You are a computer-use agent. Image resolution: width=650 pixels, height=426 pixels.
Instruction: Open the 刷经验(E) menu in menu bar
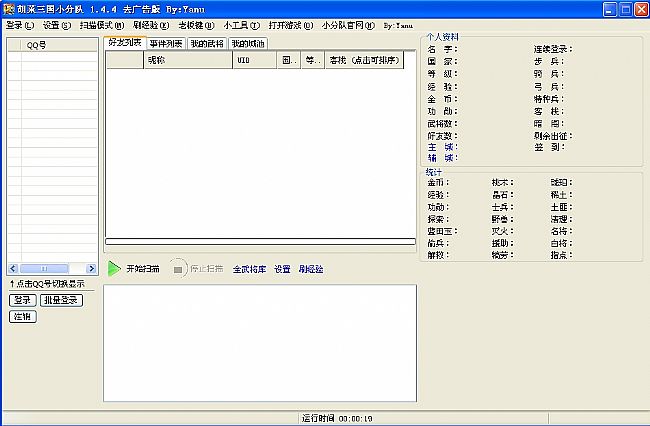(151, 25)
